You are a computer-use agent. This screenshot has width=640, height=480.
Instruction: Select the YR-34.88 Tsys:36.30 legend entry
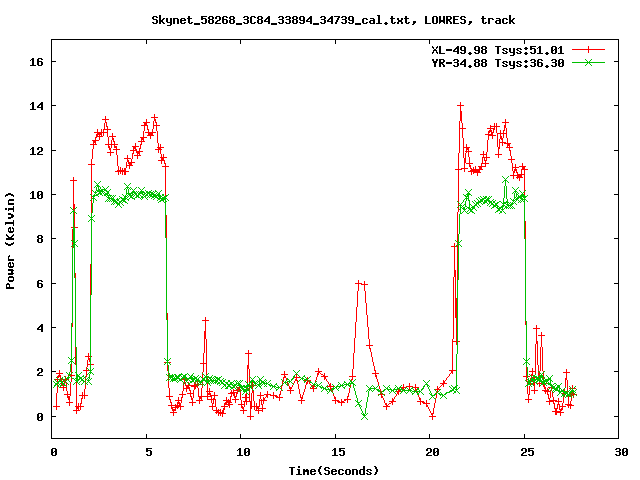(498, 63)
